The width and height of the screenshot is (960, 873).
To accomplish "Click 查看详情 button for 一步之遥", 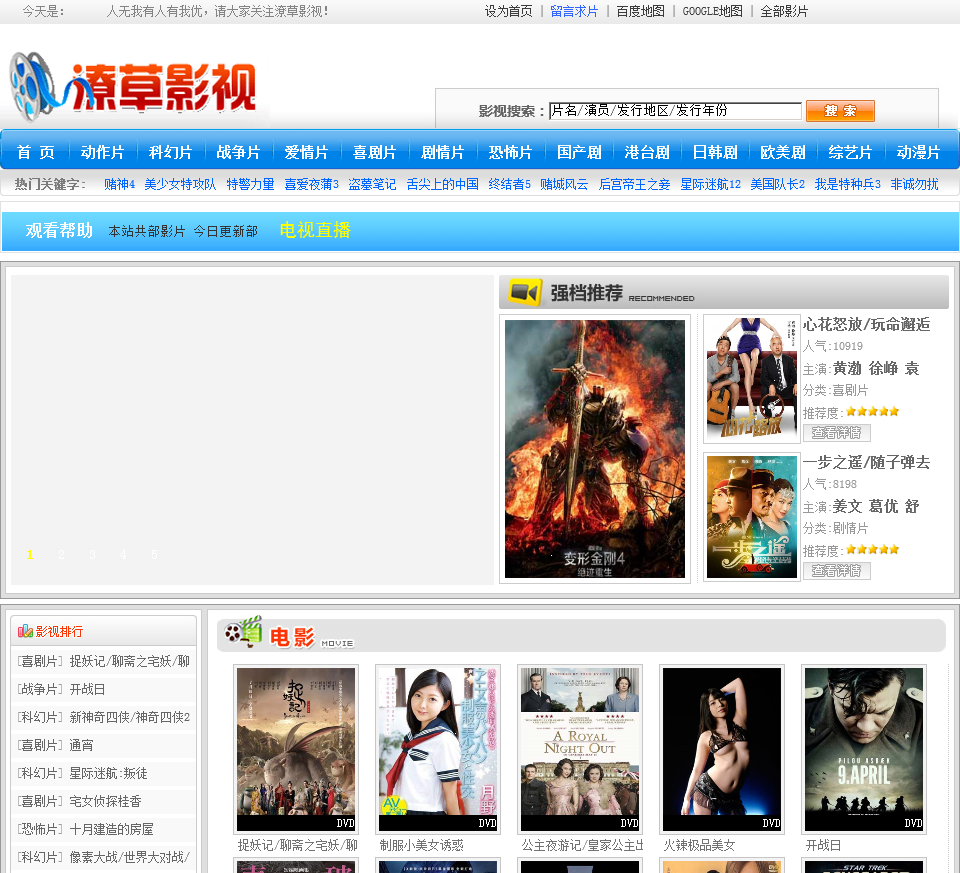I will [x=836, y=571].
